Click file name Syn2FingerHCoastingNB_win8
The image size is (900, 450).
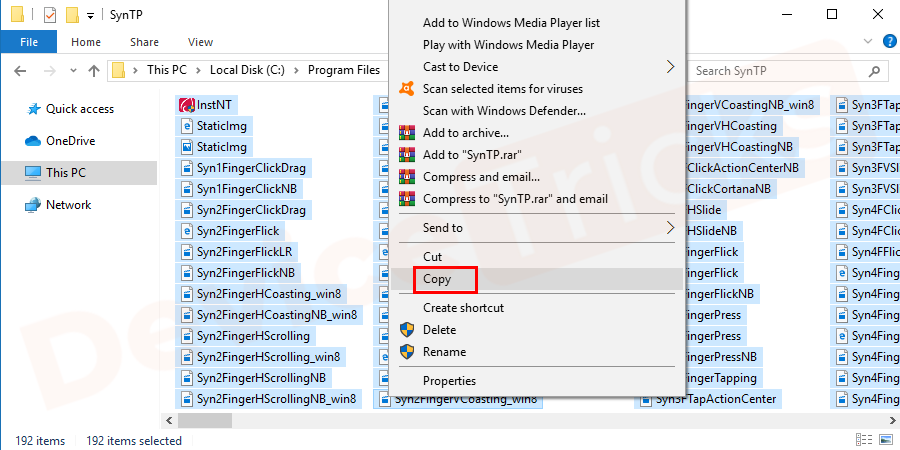pos(277,315)
